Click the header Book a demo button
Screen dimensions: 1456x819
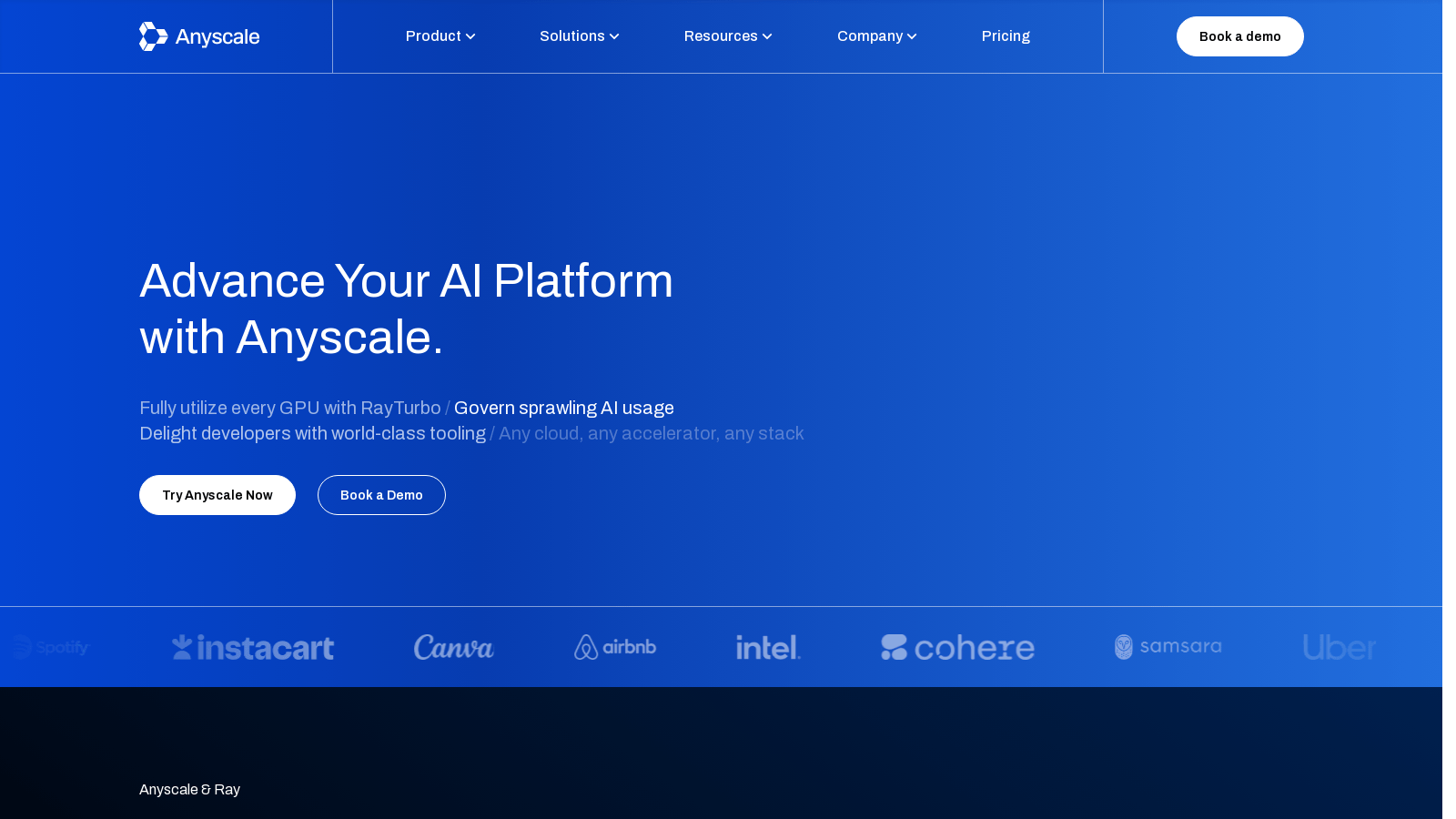[1240, 36]
